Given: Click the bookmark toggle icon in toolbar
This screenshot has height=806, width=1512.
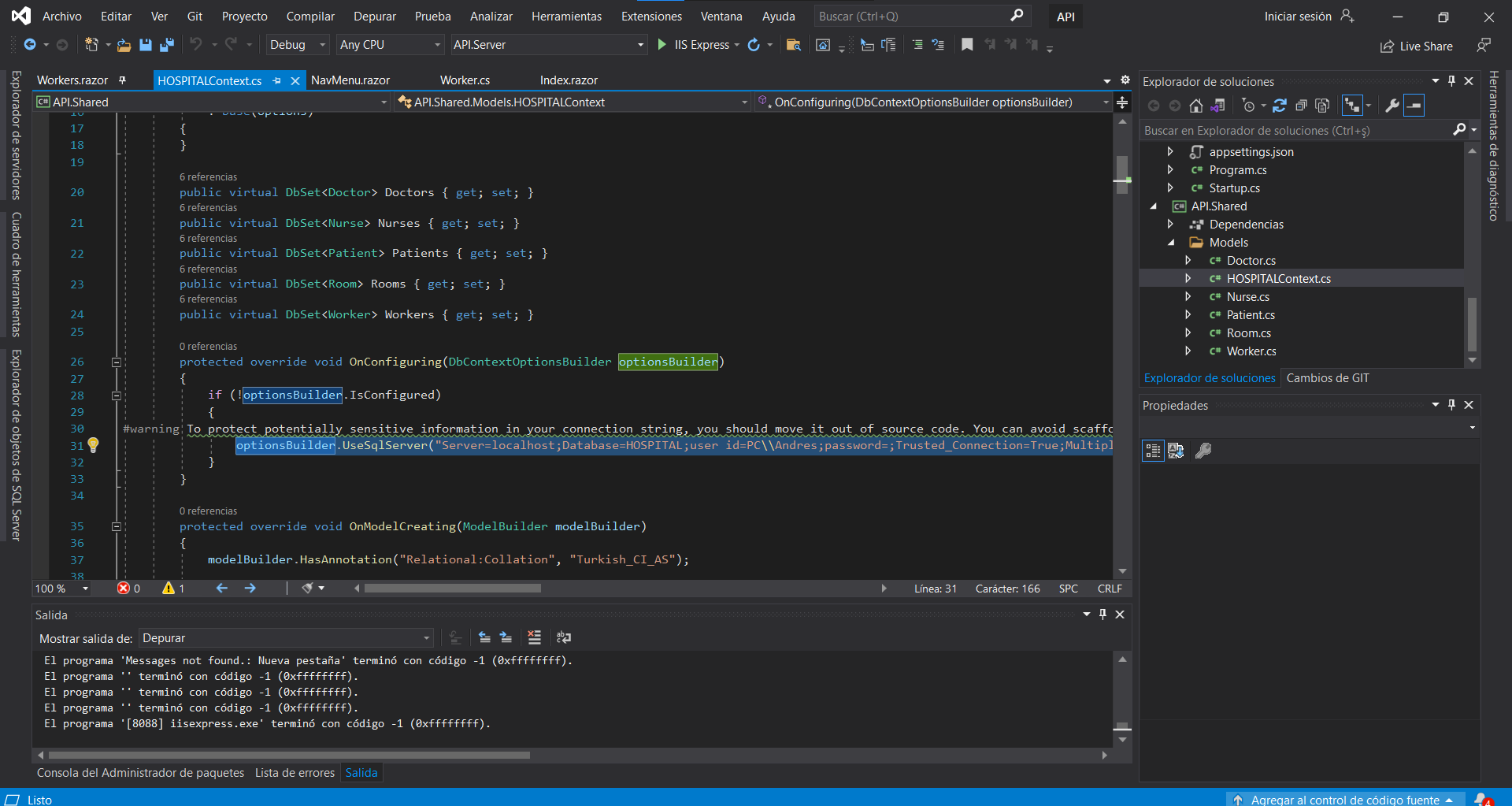Looking at the screenshot, I should 967,45.
